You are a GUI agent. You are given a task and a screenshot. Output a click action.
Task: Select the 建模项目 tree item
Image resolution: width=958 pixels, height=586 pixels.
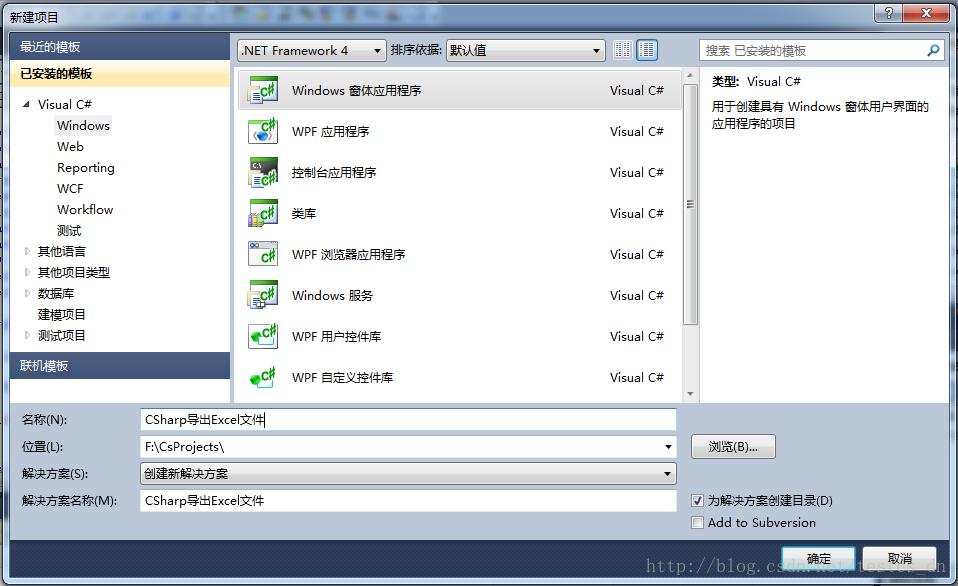pyautogui.click(x=61, y=315)
